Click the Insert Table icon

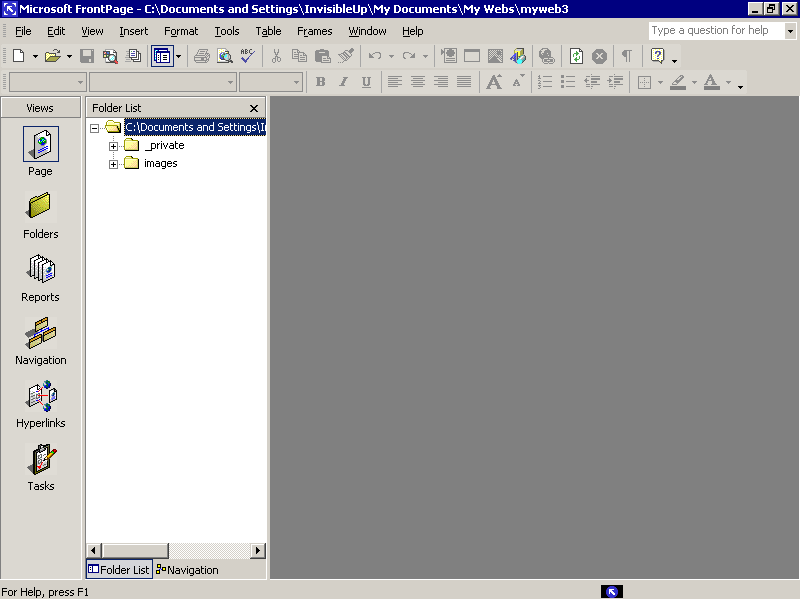click(x=472, y=56)
